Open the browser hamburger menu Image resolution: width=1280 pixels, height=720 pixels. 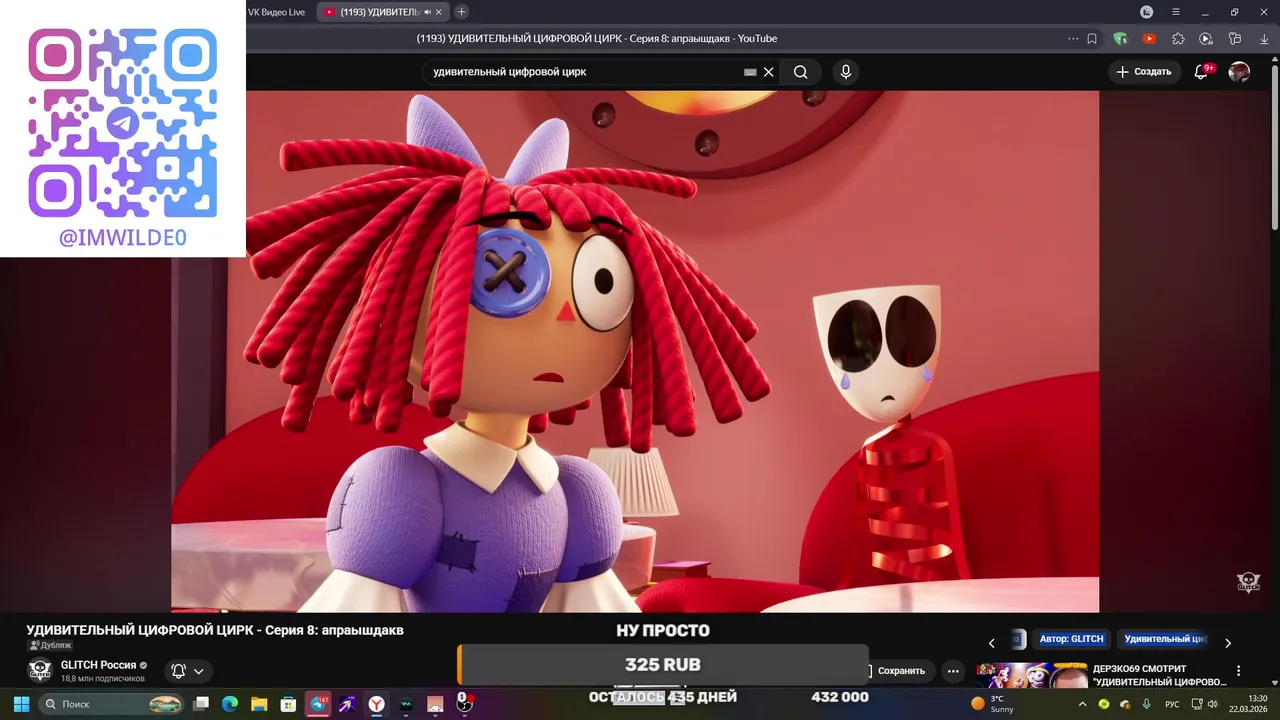pyautogui.click(x=1178, y=12)
